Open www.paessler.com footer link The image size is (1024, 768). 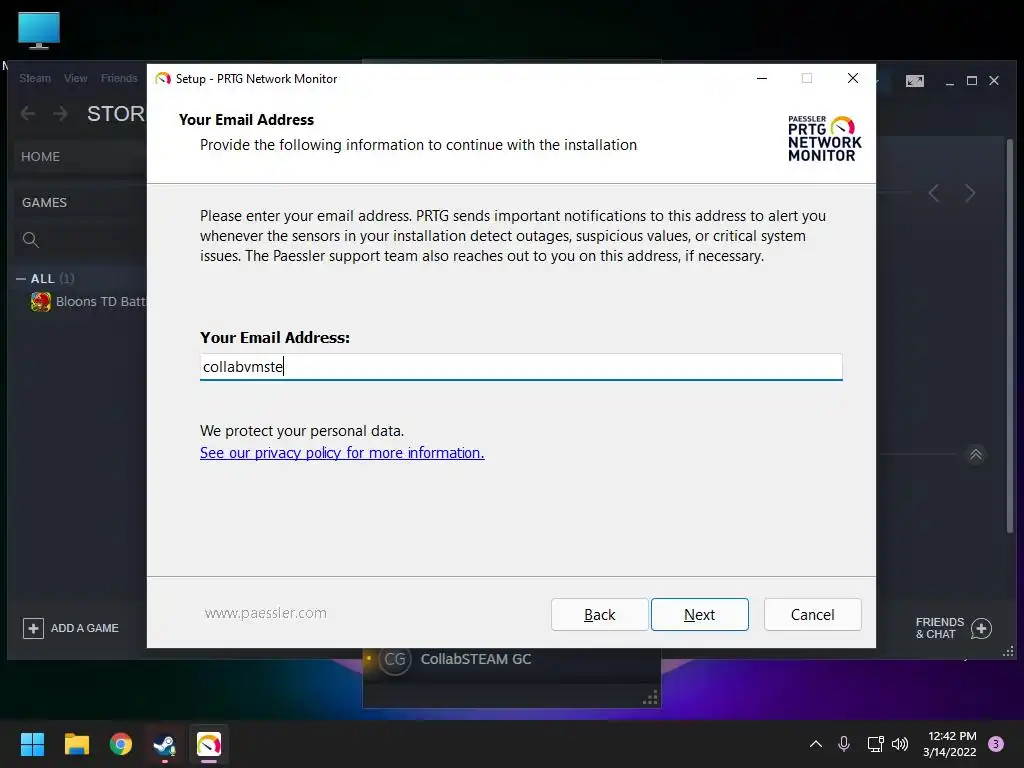(x=265, y=613)
